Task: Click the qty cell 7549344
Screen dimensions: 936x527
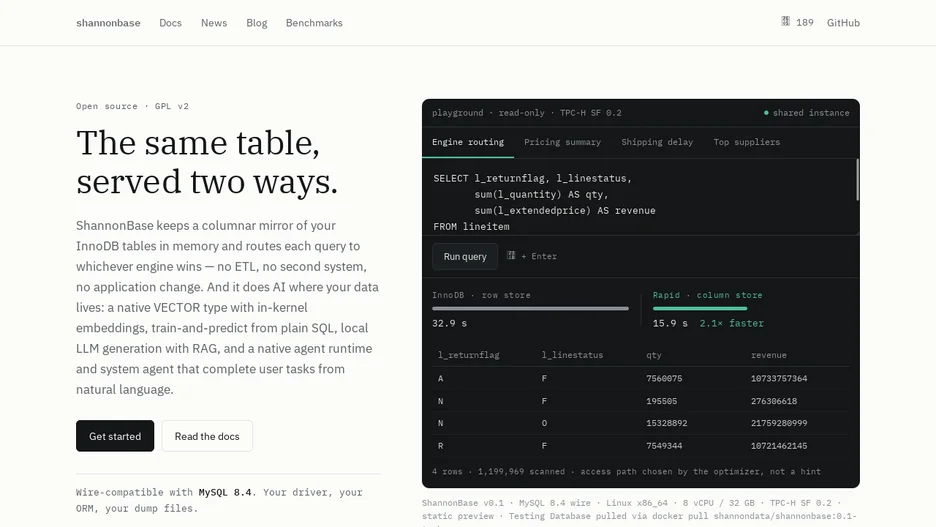Action: 664,446
